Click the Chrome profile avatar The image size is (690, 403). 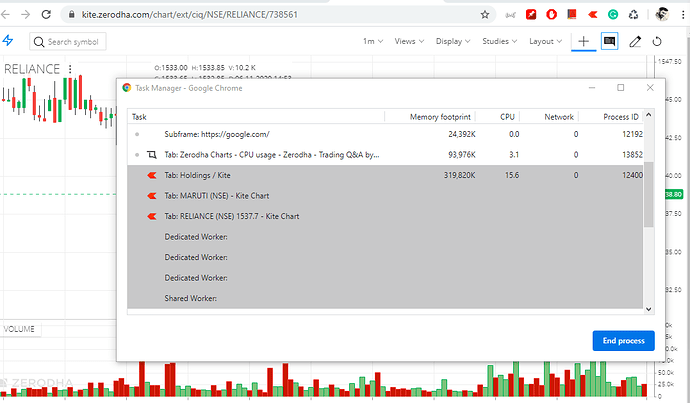659,15
